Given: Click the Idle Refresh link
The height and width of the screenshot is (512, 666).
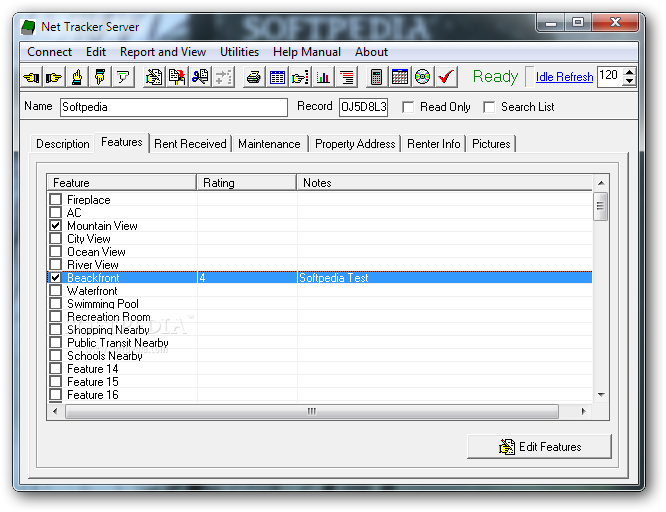Looking at the screenshot, I should click(x=564, y=77).
